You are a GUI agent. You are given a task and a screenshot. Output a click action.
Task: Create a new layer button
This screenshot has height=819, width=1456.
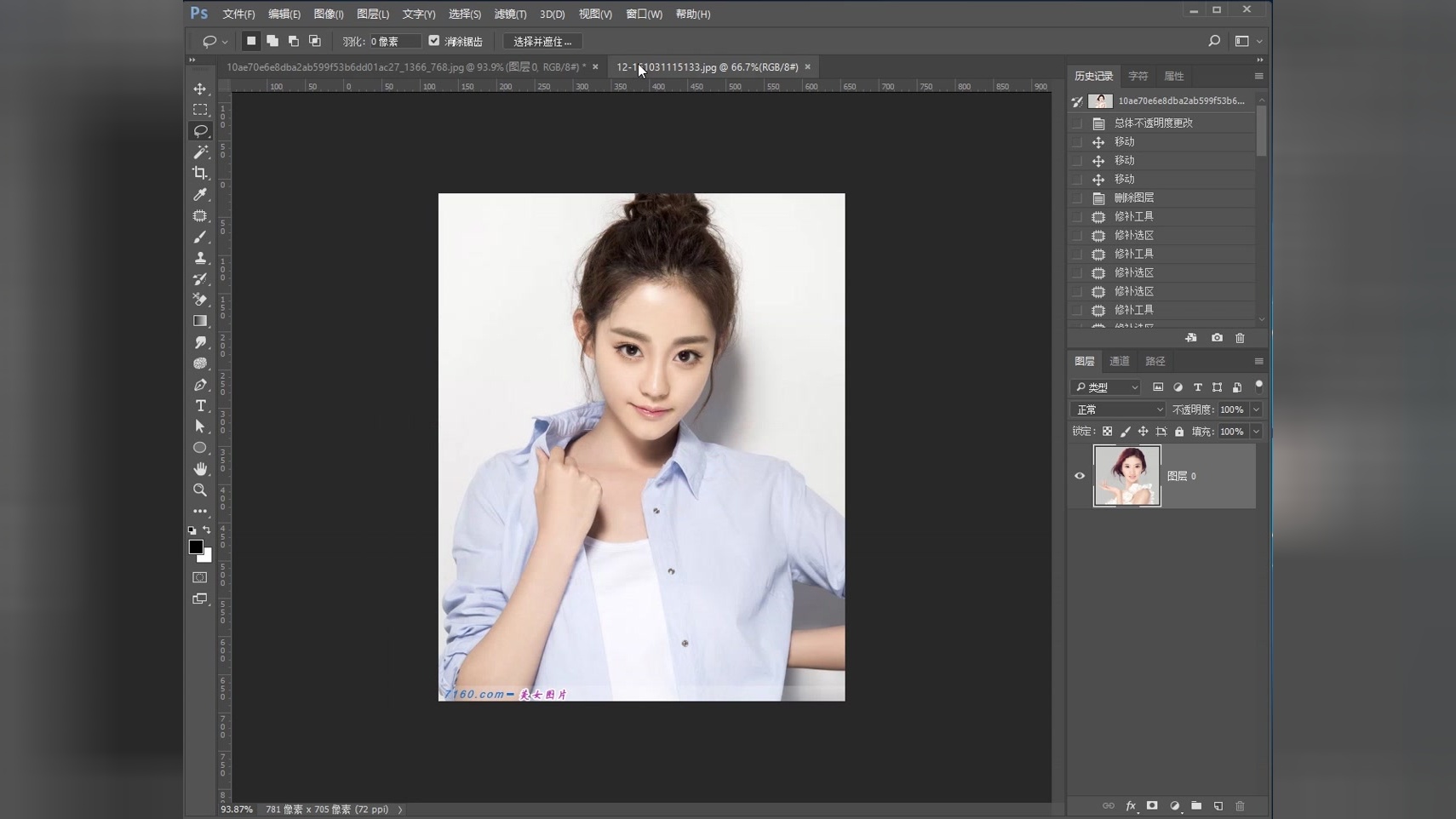[1218, 805]
